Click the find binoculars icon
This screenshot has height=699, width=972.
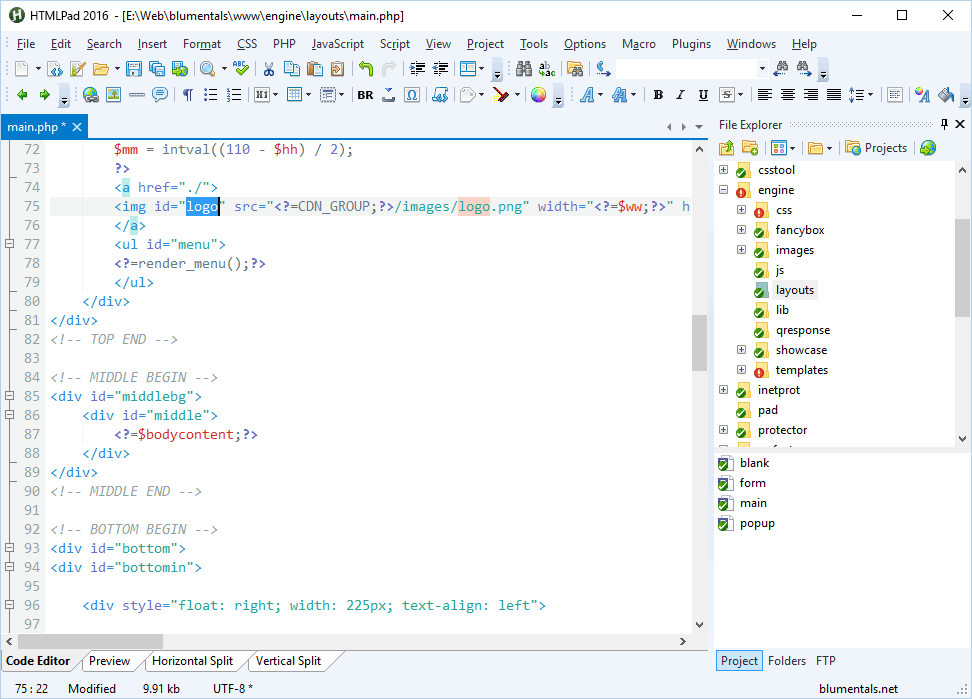pyautogui.click(x=523, y=69)
